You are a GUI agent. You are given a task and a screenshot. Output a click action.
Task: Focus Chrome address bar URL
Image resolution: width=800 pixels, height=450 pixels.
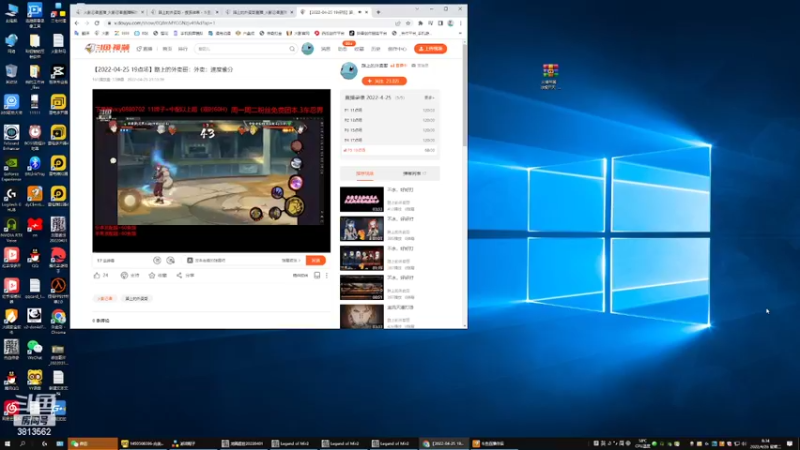click(250, 23)
